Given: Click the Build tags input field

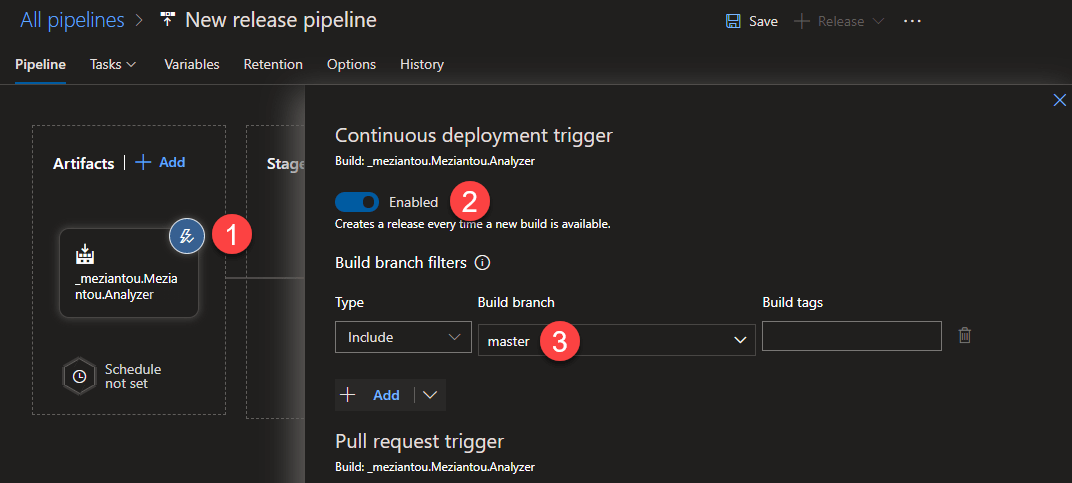Looking at the screenshot, I should [x=851, y=337].
